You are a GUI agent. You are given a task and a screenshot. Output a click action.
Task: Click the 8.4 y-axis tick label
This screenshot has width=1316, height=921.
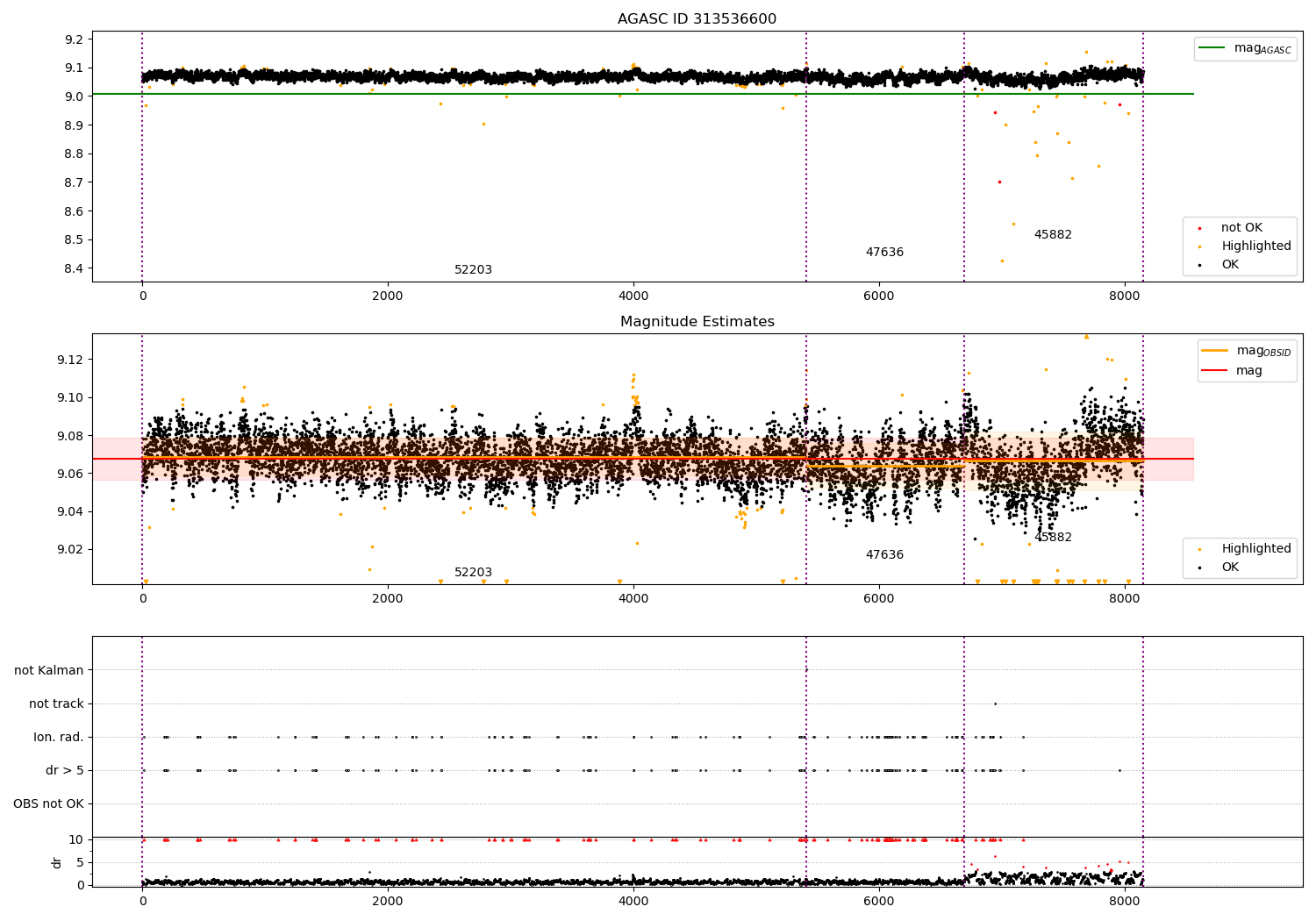74,269
